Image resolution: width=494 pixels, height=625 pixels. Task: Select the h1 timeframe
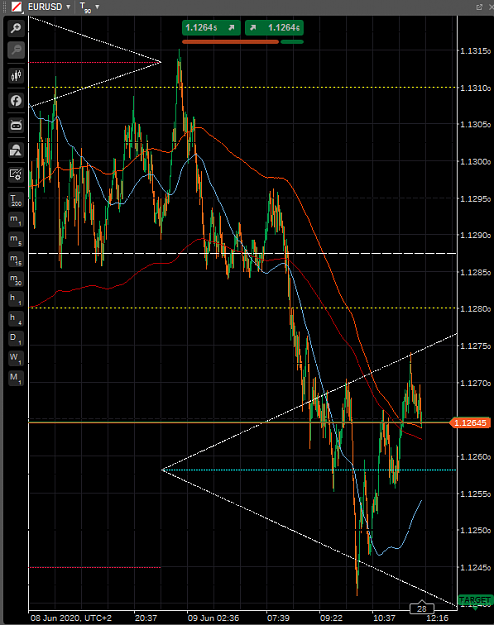(x=16, y=299)
